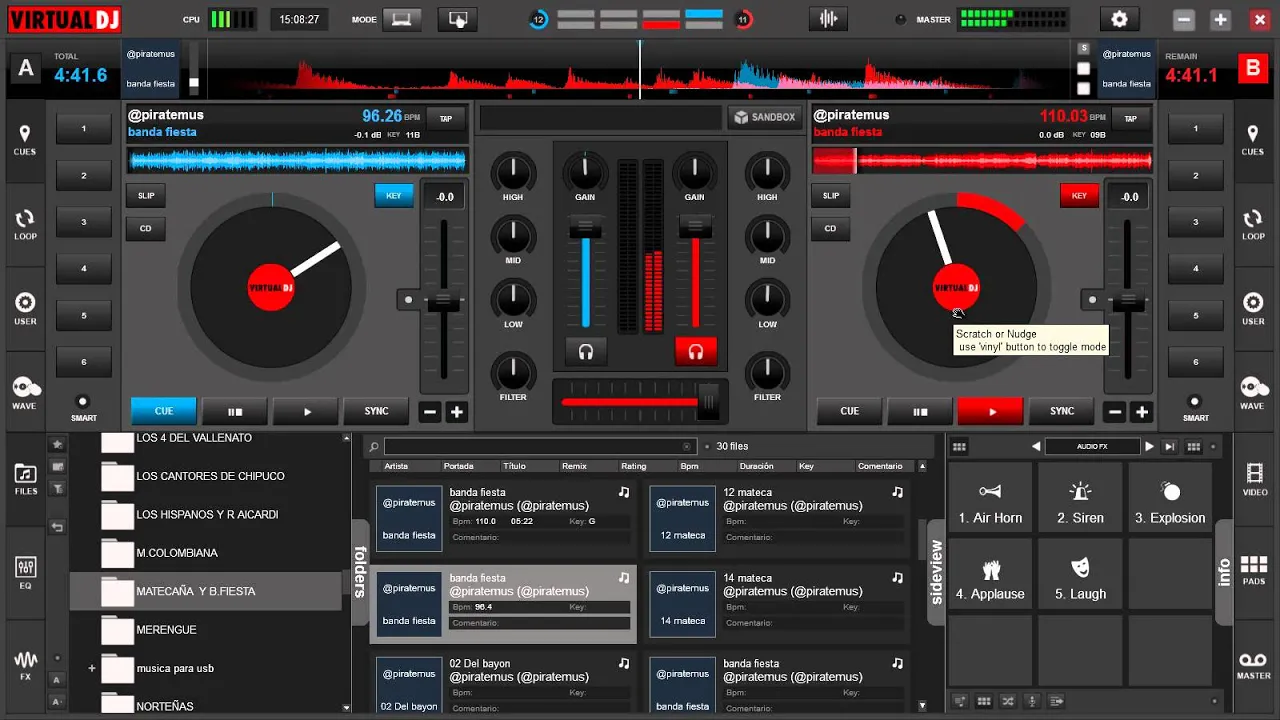Viewport: 1280px width, 720px height.
Task: Increase deck A pitch with plus button
Action: click(x=457, y=411)
